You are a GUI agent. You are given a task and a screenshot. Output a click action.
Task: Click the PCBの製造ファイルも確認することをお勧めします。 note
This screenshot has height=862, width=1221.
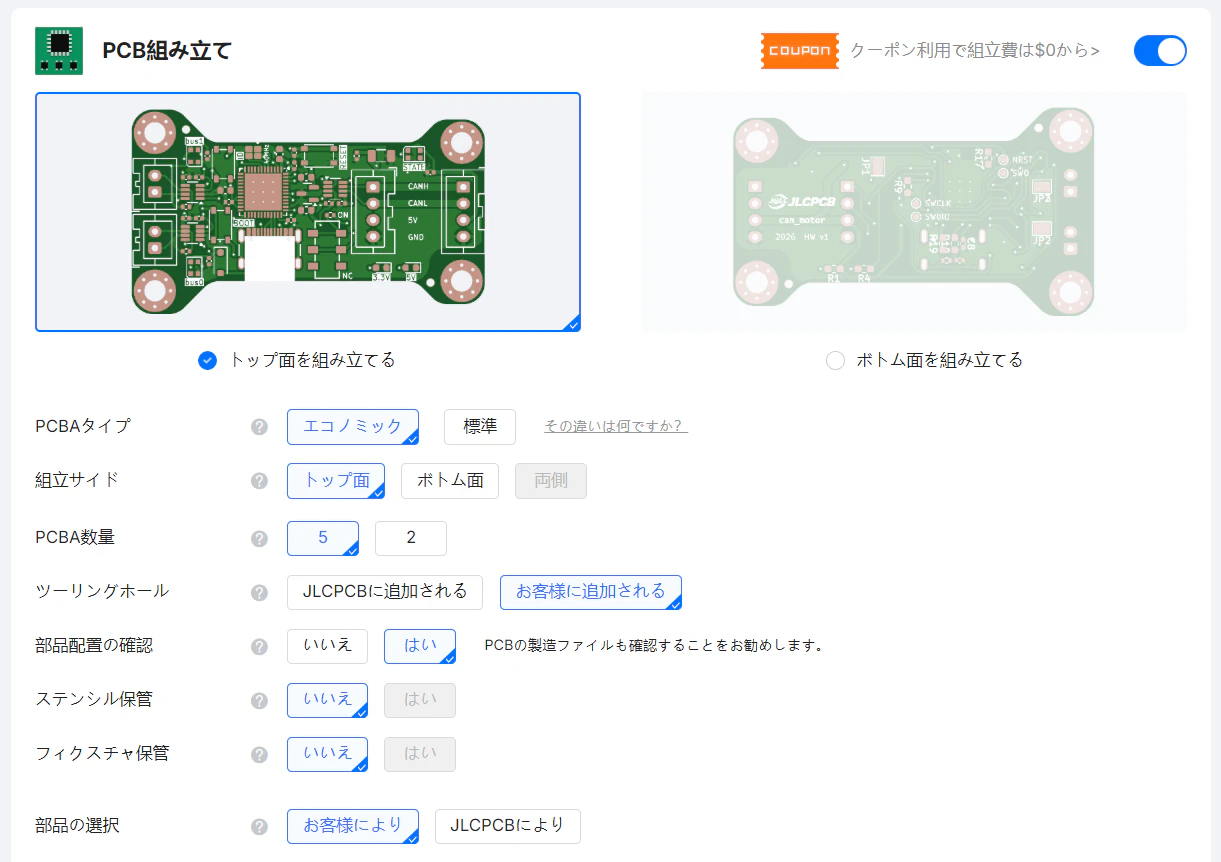(x=654, y=647)
